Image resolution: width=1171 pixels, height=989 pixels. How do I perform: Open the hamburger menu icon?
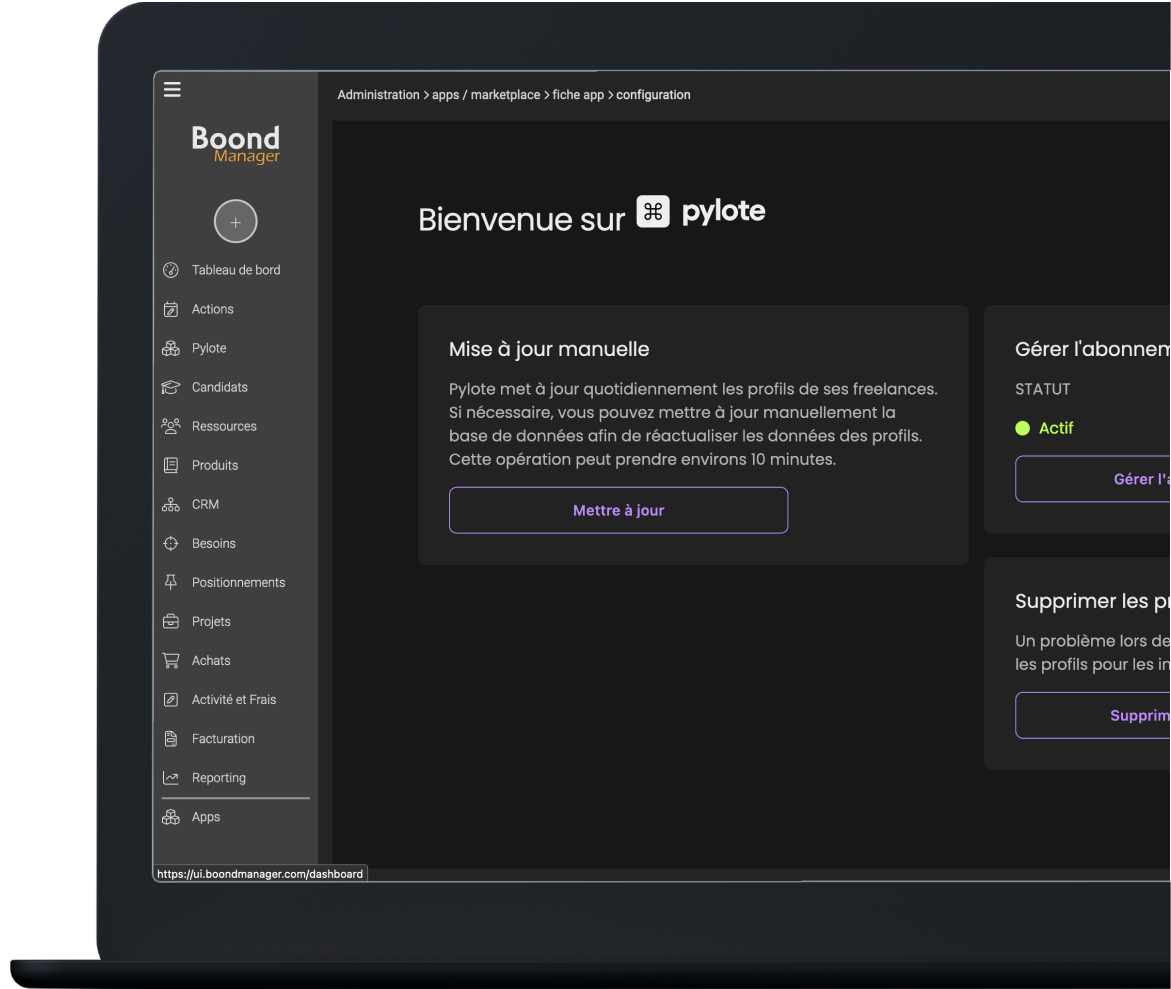pyautogui.click(x=172, y=90)
